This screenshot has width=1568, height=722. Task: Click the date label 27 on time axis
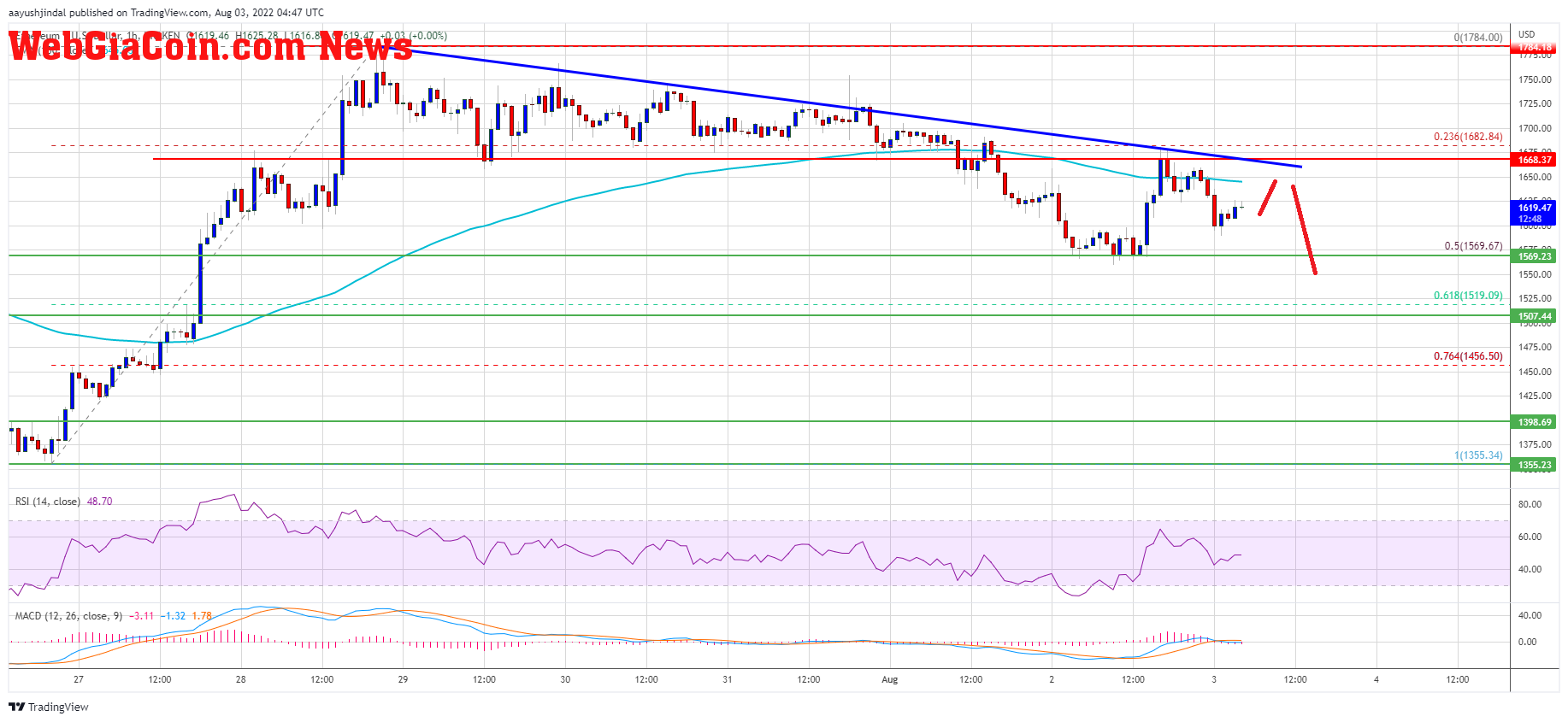click(x=79, y=679)
